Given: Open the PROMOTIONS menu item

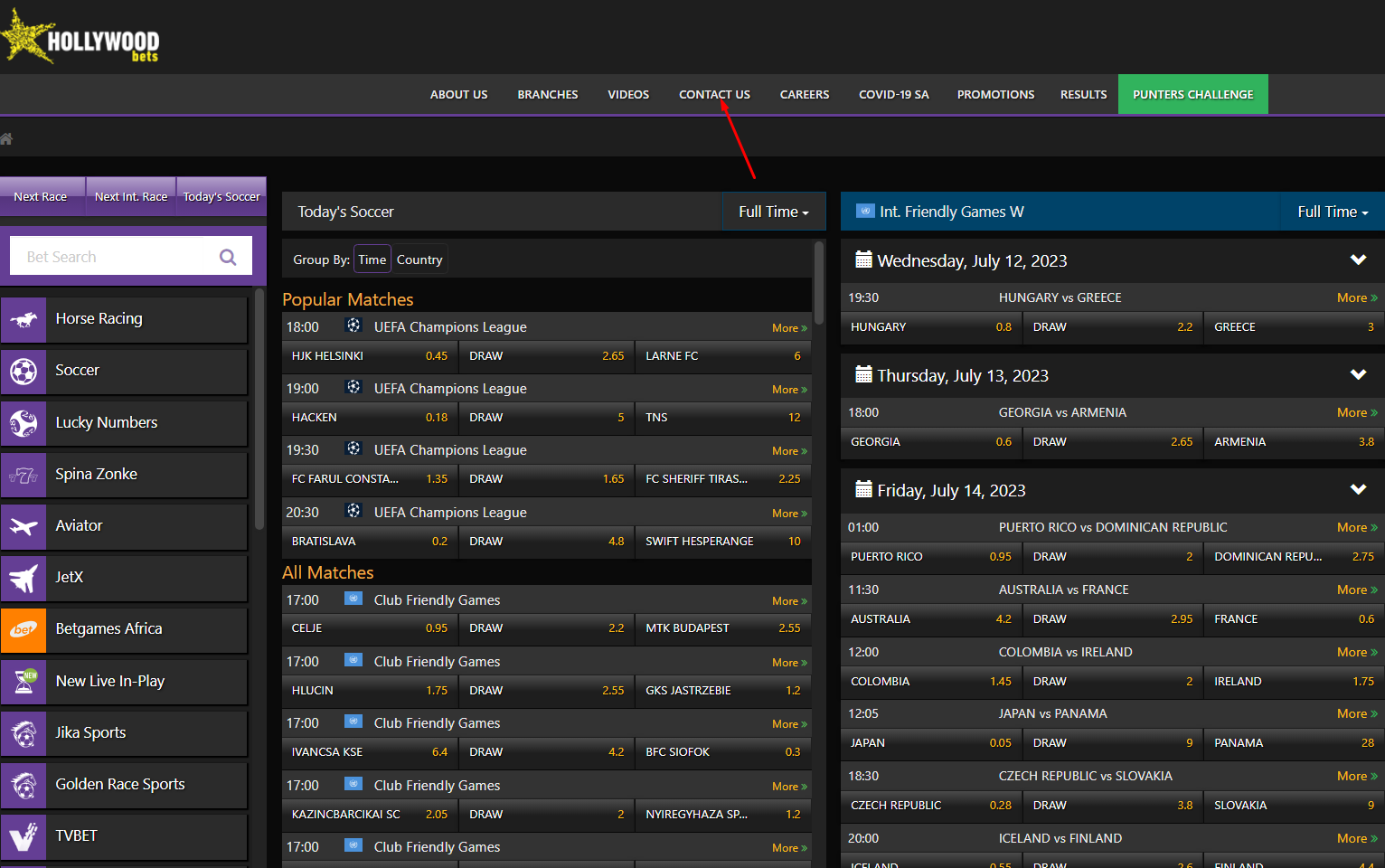Looking at the screenshot, I should (995, 94).
